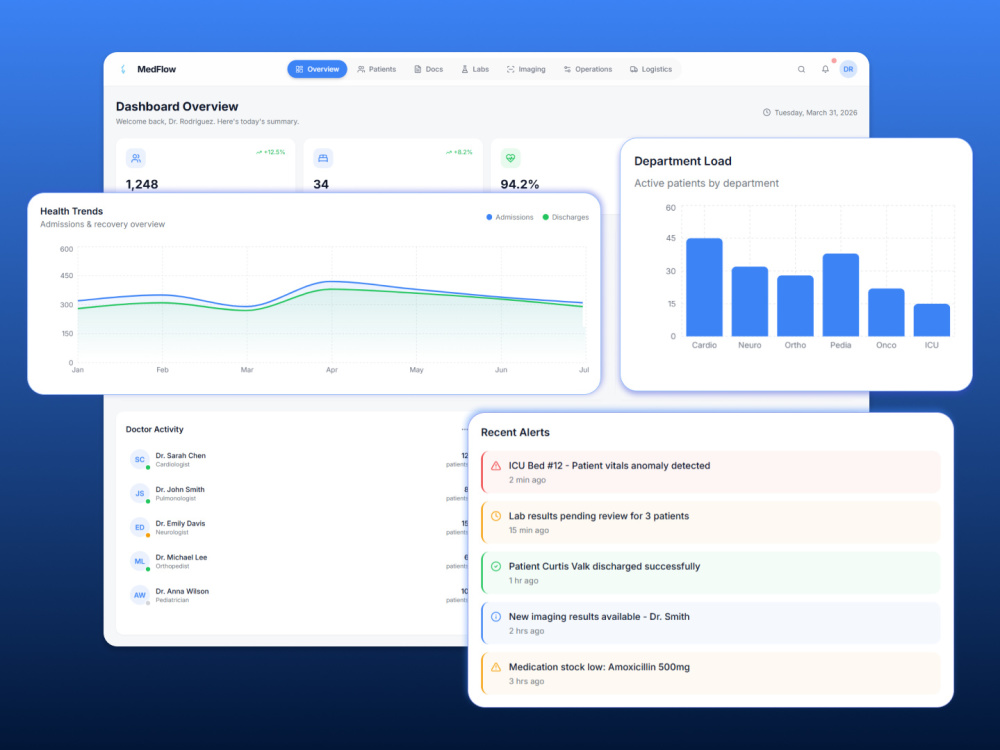Click the Tuesday, March 31, 2026 date

[816, 112]
